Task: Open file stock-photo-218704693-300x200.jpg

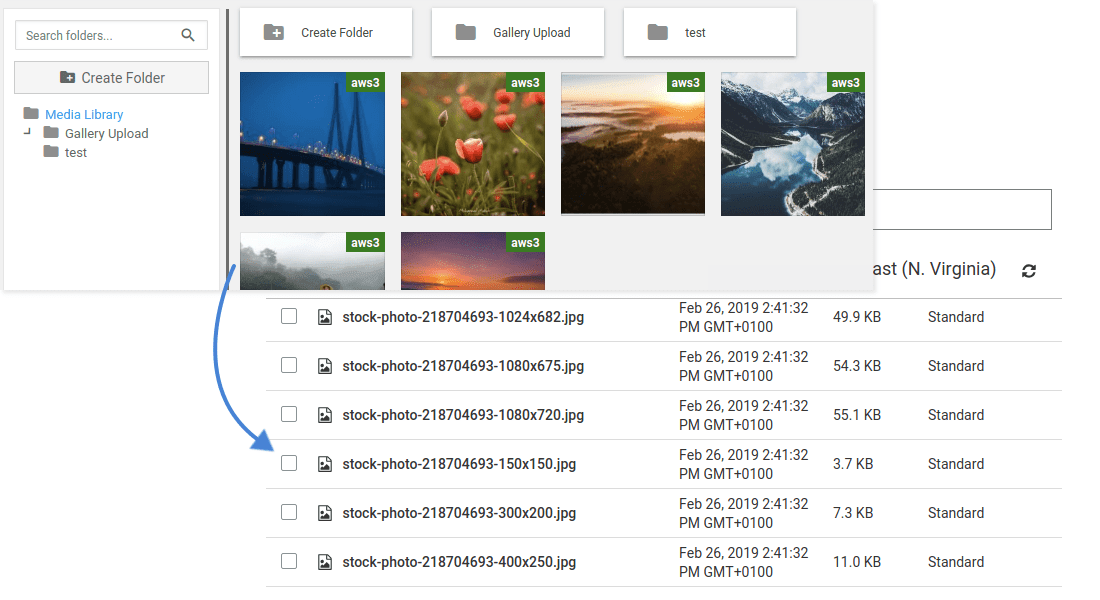Action: point(459,513)
